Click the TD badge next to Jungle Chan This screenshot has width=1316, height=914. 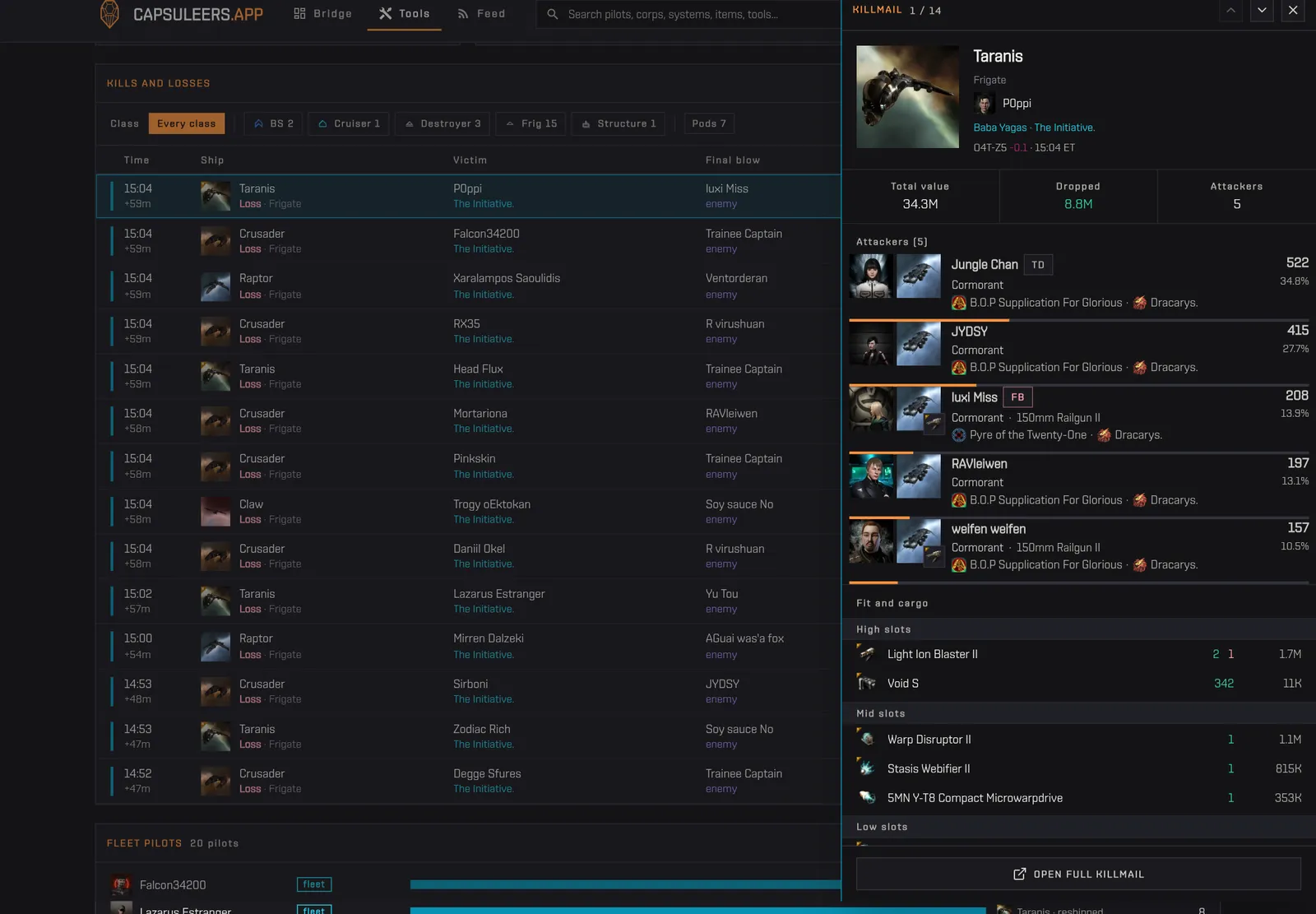[x=1038, y=265]
